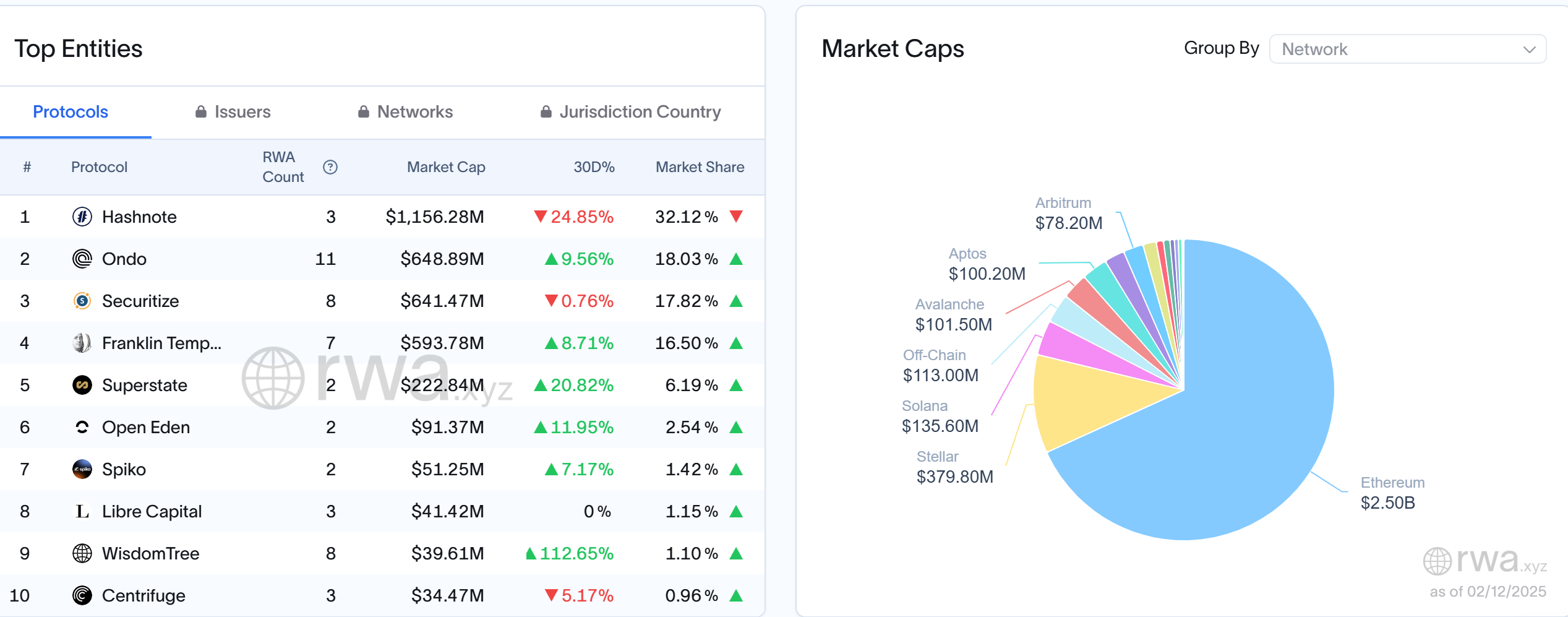Open the Franklin Temp... protocol link
Viewport: 1568px width, 617px height.
point(161,343)
